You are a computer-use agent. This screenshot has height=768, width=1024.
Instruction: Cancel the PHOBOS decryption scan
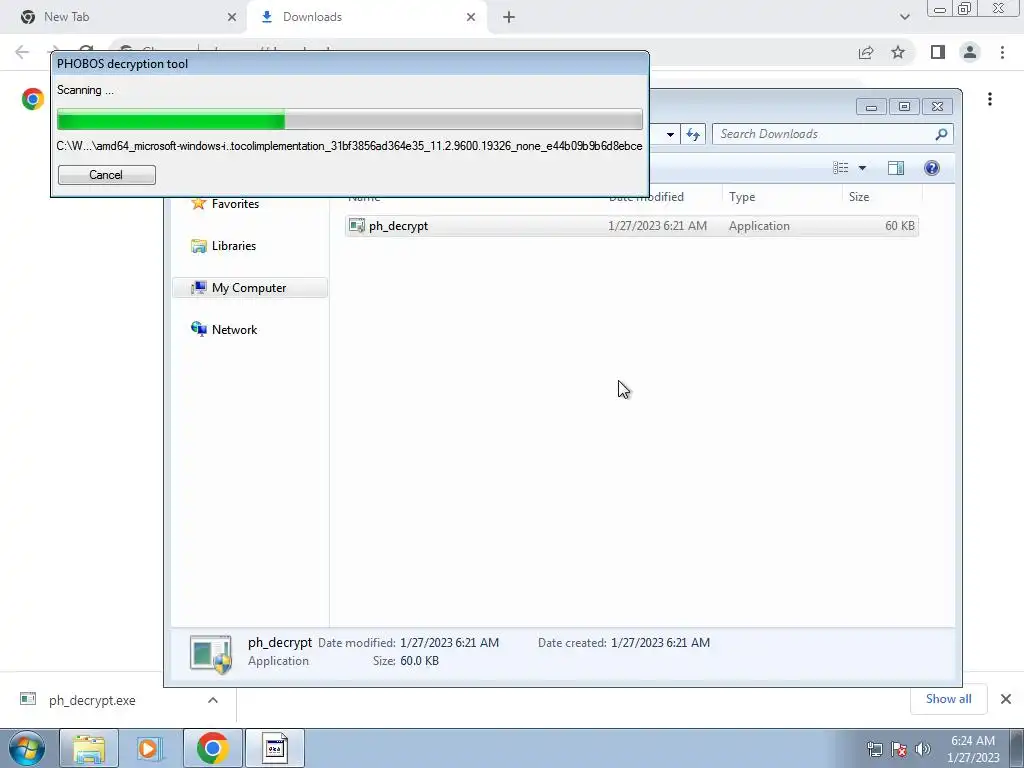pyautogui.click(x=106, y=175)
